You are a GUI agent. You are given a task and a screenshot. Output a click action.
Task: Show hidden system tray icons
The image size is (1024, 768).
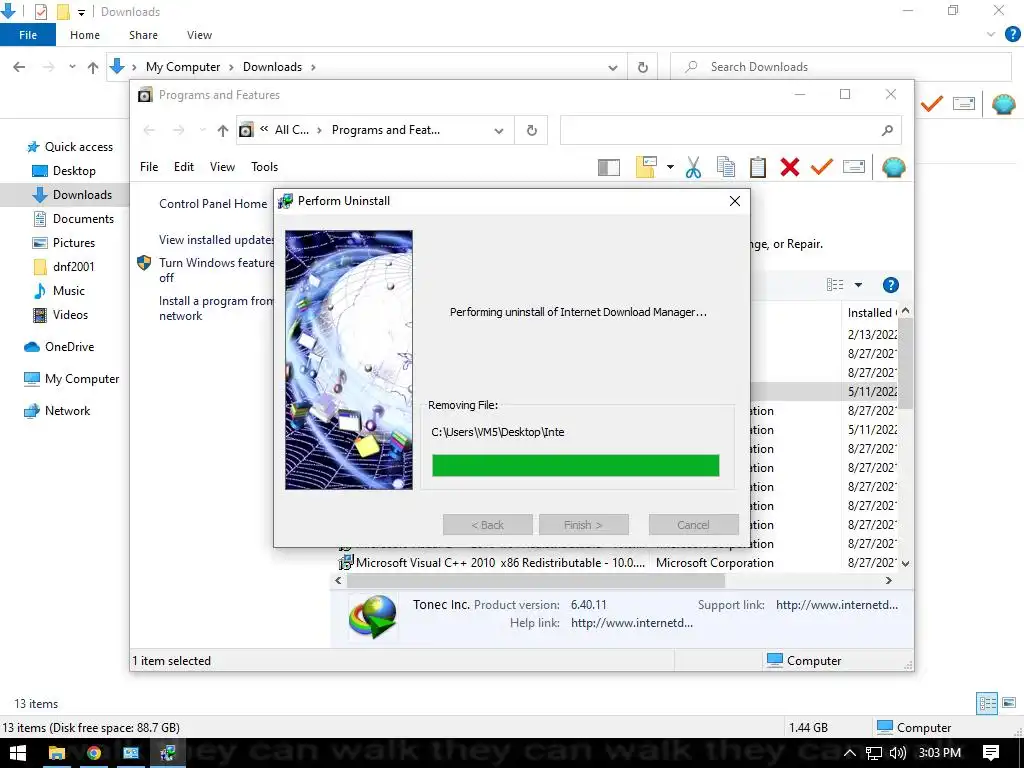click(850, 752)
